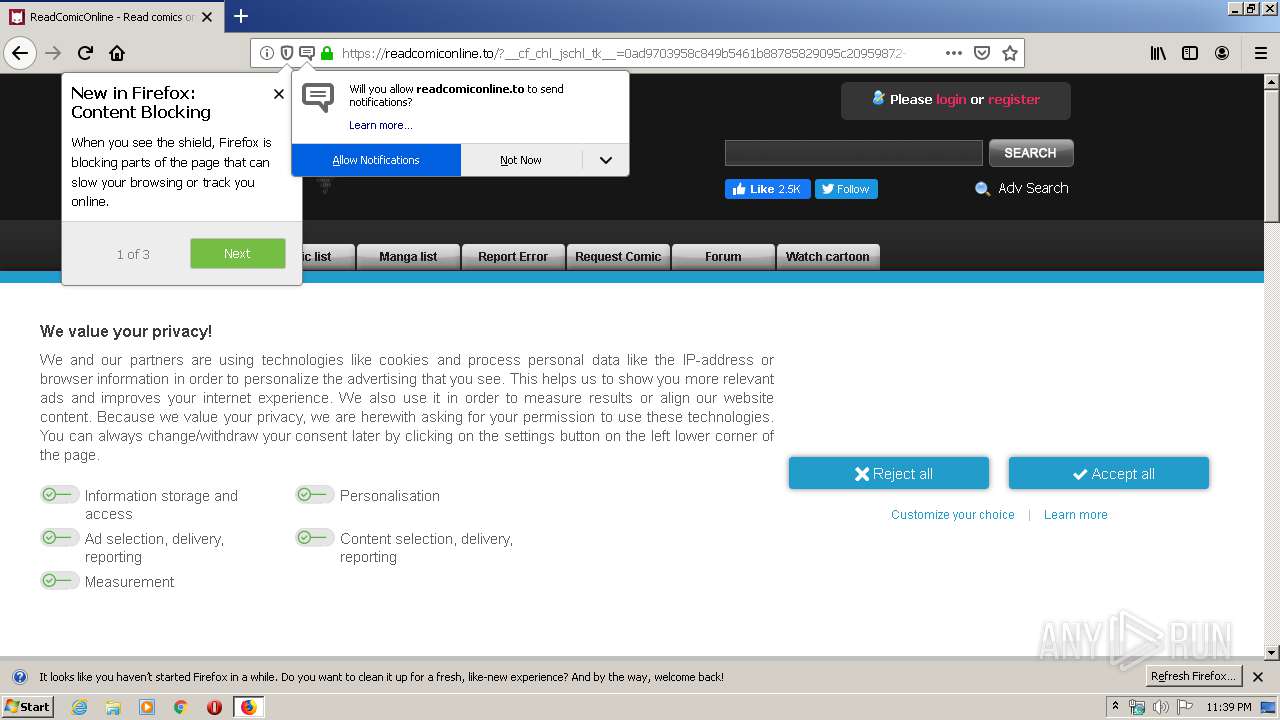Toggle Content selection, delivery, reporting switch

[x=314, y=538]
